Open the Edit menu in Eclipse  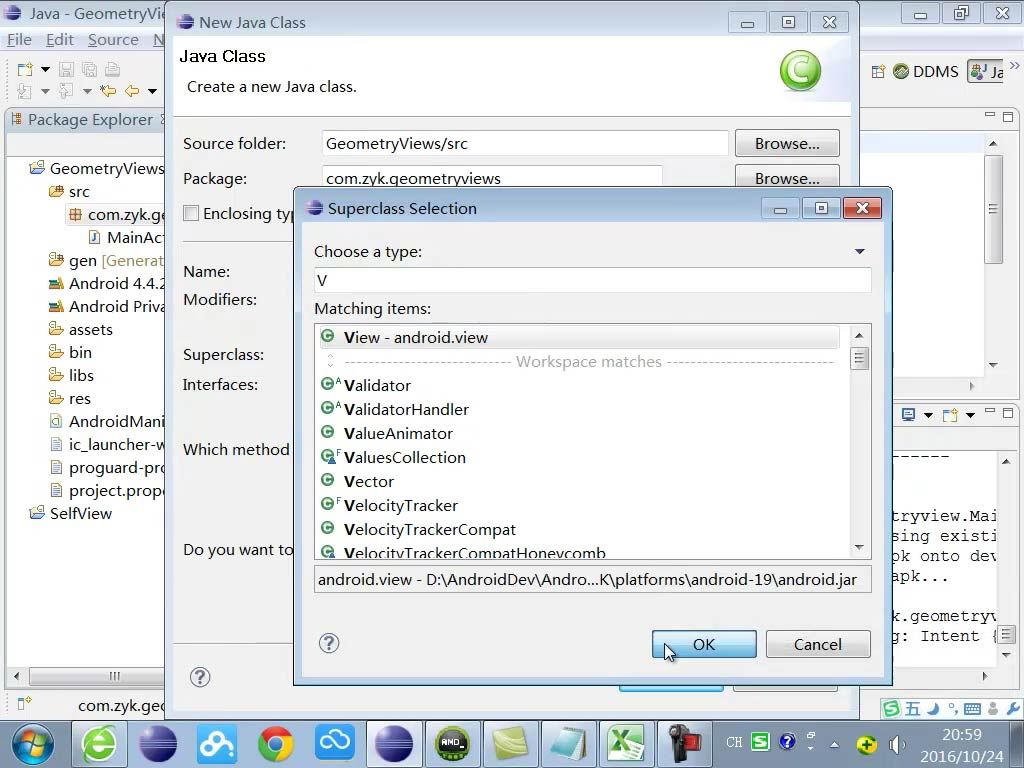click(59, 40)
